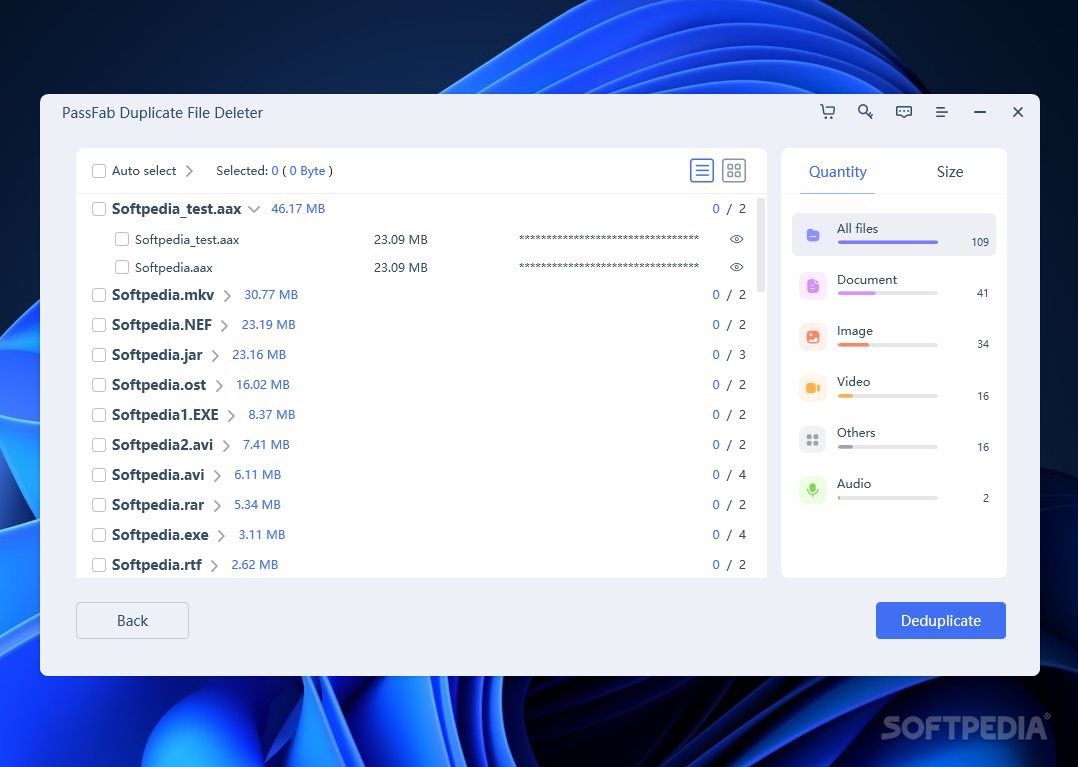This screenshot has width=1078, height=767.
Task: Check the Softpedia.aax file checkbox
Action: [122, 267]
